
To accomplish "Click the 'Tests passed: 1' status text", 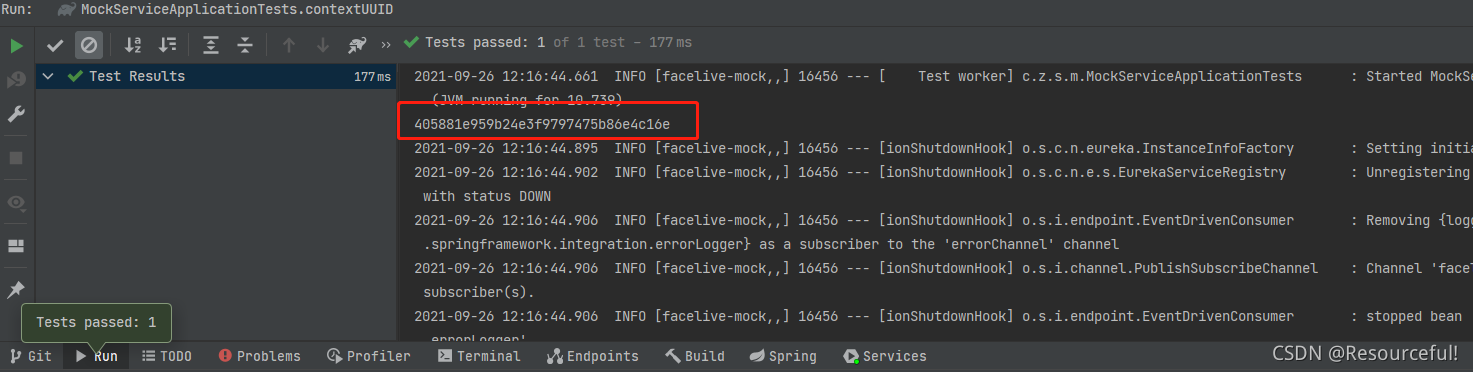I will point(484,42).
